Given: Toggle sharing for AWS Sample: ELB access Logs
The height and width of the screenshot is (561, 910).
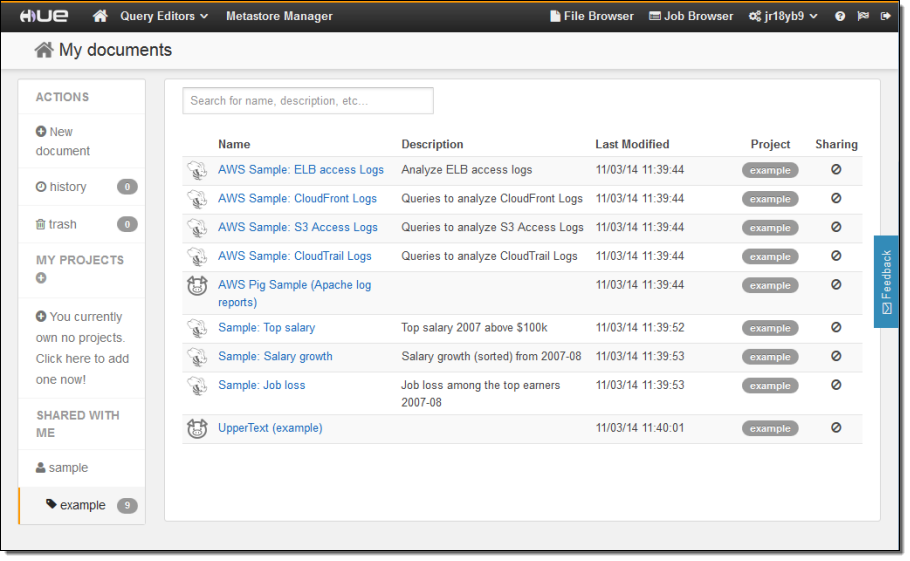Looking at the screenshot, I should (x=836, y=170).
